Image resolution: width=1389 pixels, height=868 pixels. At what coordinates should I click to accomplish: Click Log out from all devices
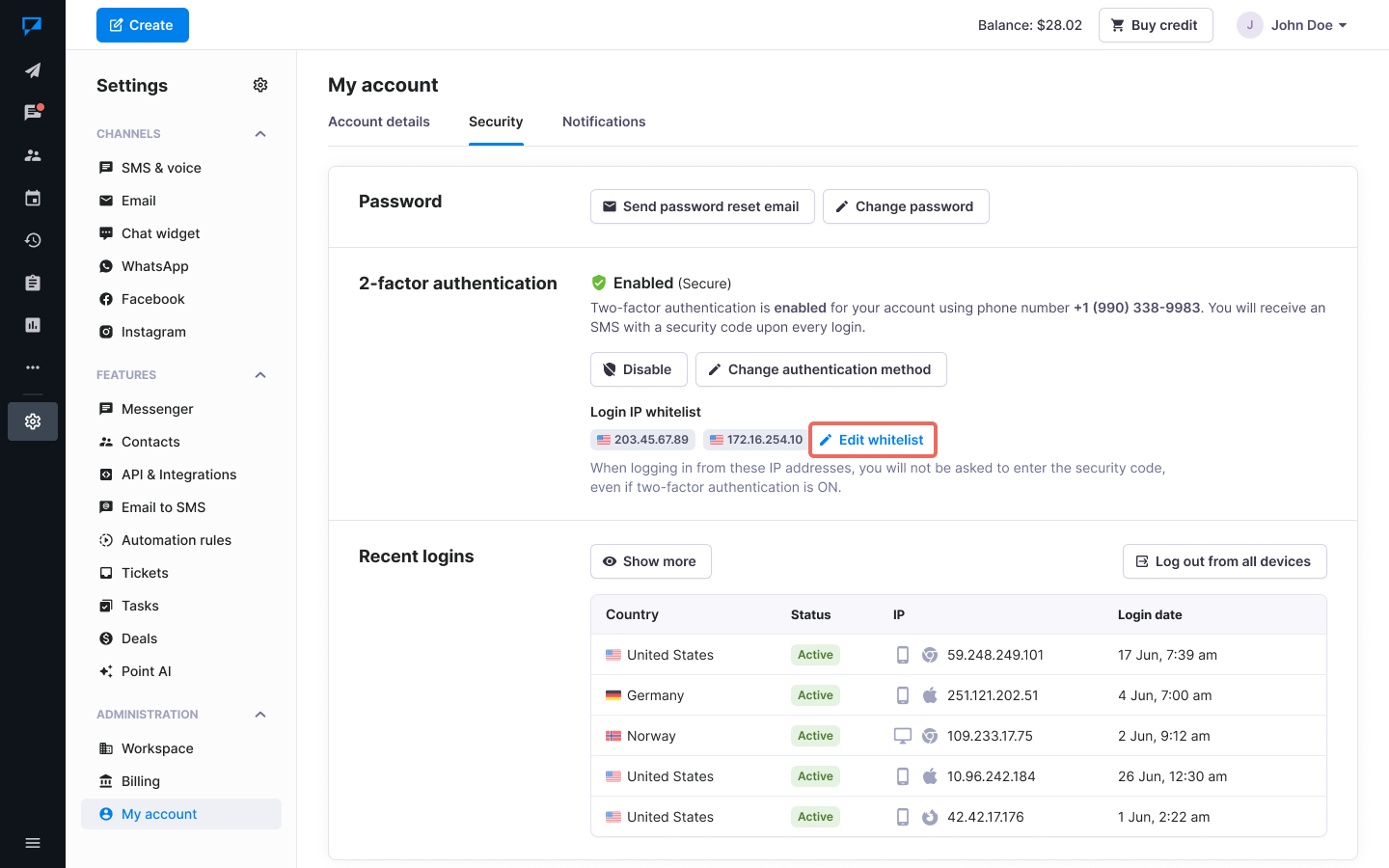click(x=1224, y=561)
